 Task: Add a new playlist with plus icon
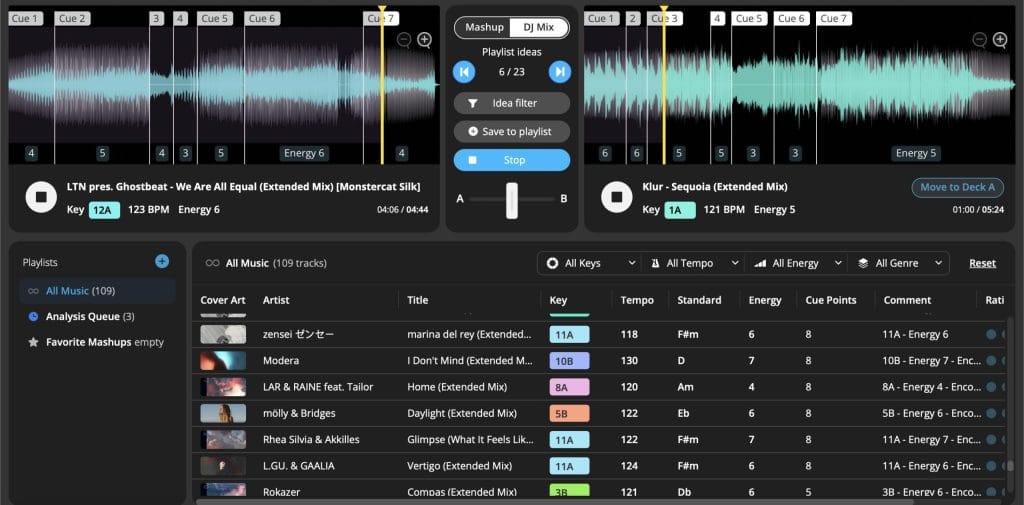click(x=162, y=261)
